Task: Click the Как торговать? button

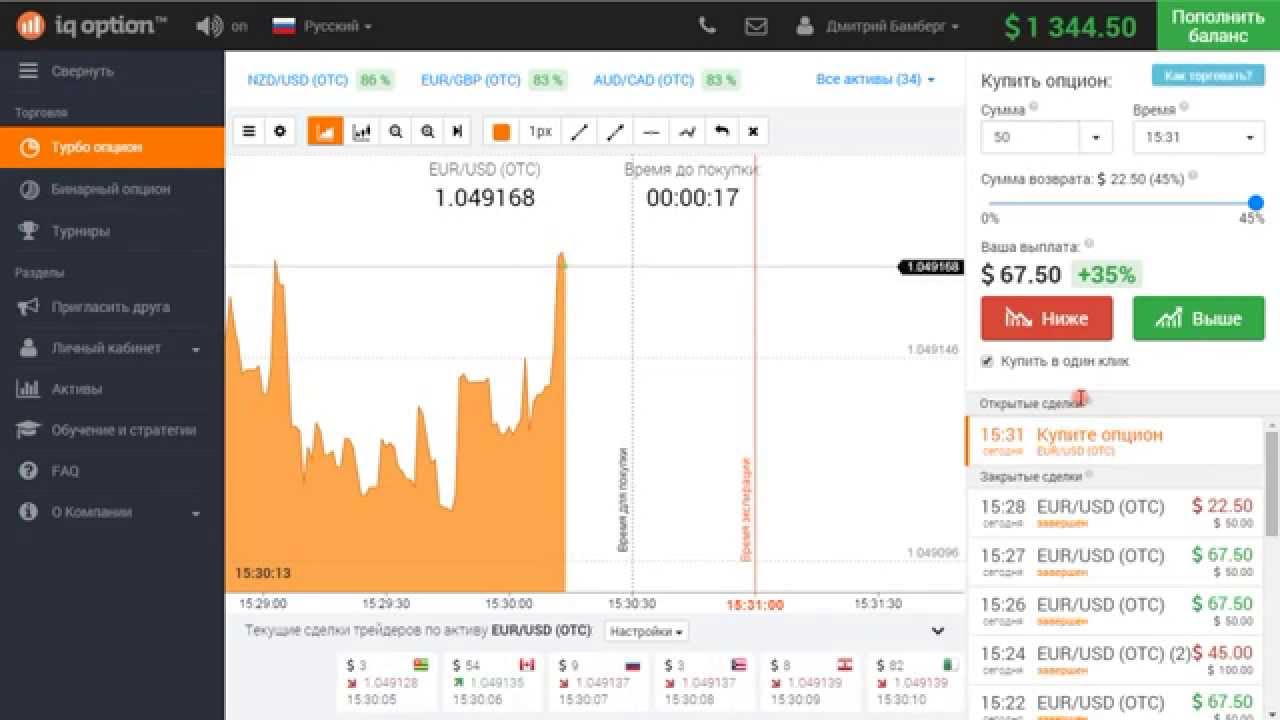Action: (x=1208, y=76)
